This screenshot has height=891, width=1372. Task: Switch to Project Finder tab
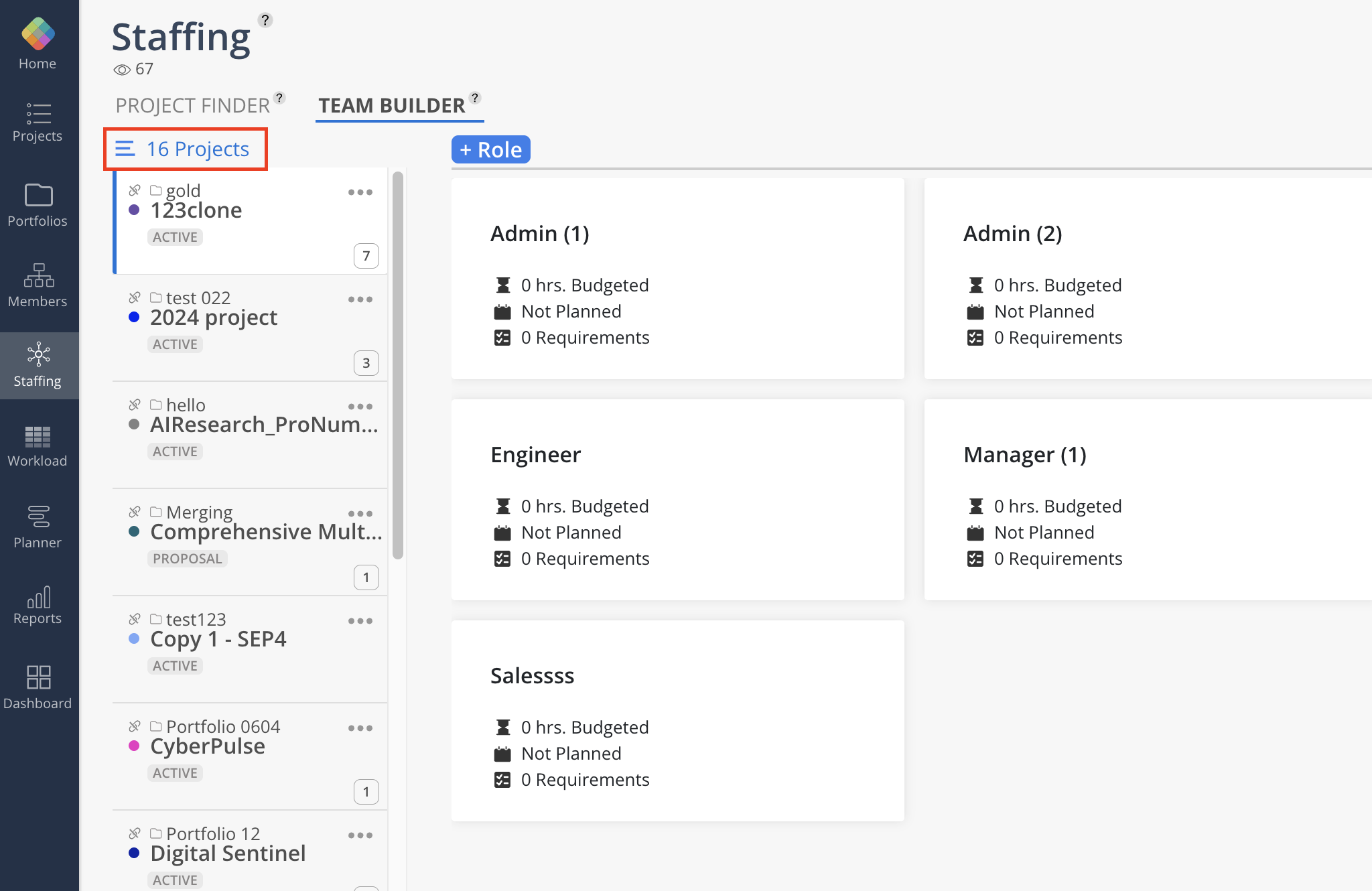[192, 105]
